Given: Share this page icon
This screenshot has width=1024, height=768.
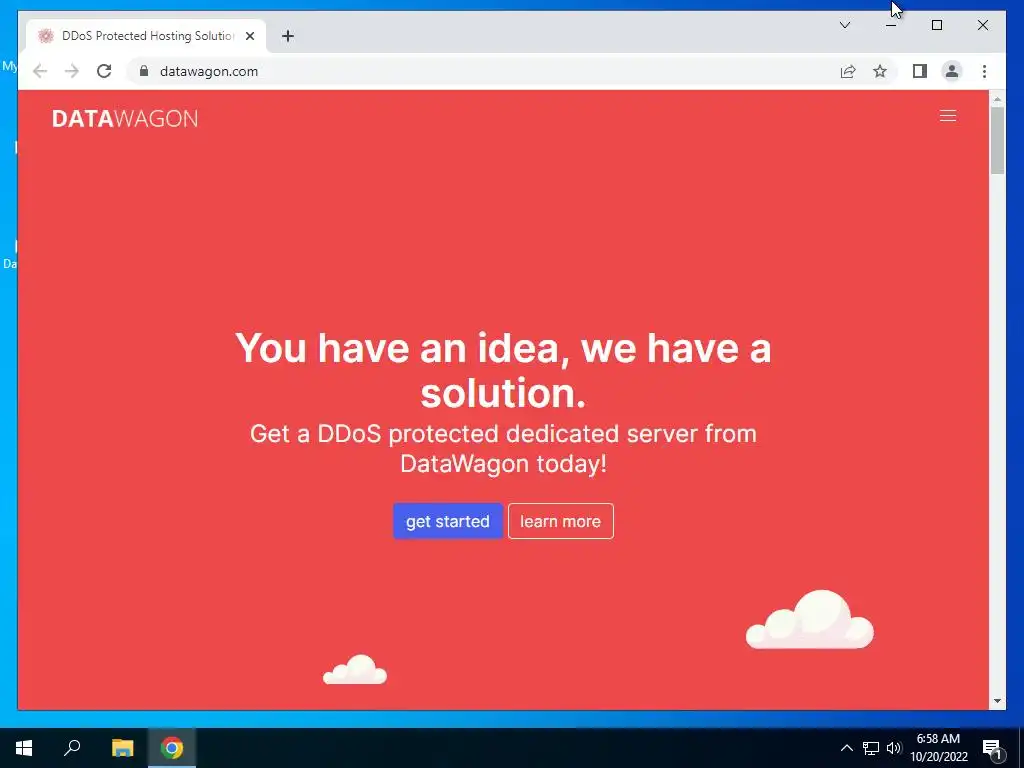Looking at the screenshot, I should tap(848, 71).
